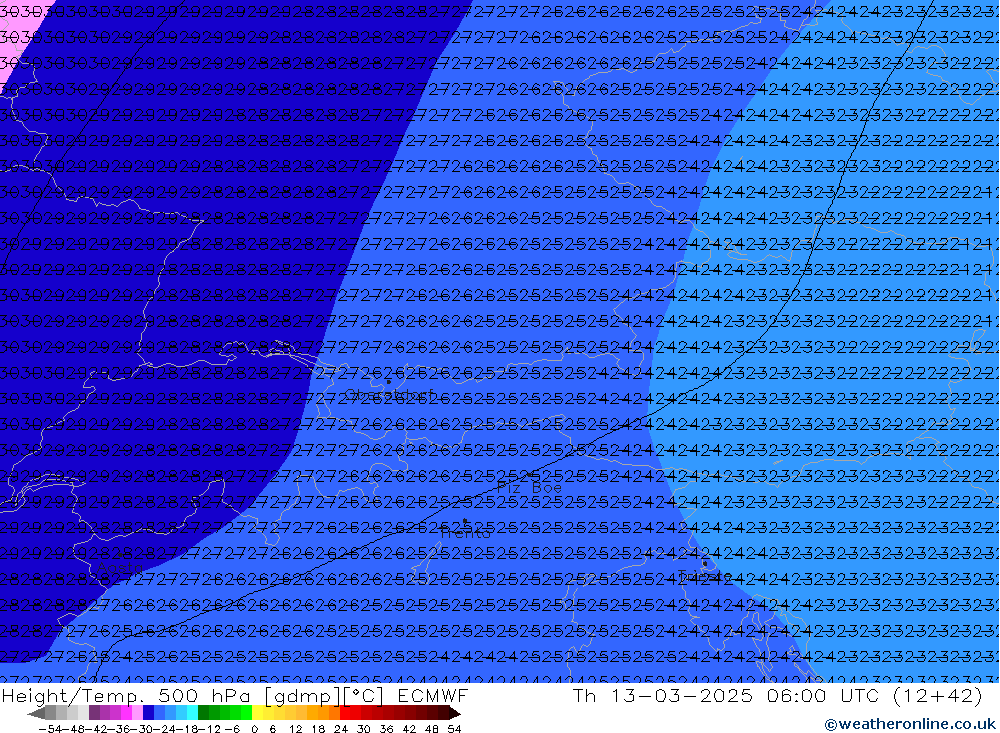Select the Piz Boe location label
The height and width of the screenshot is (733, 1000).
pos(529,488)
